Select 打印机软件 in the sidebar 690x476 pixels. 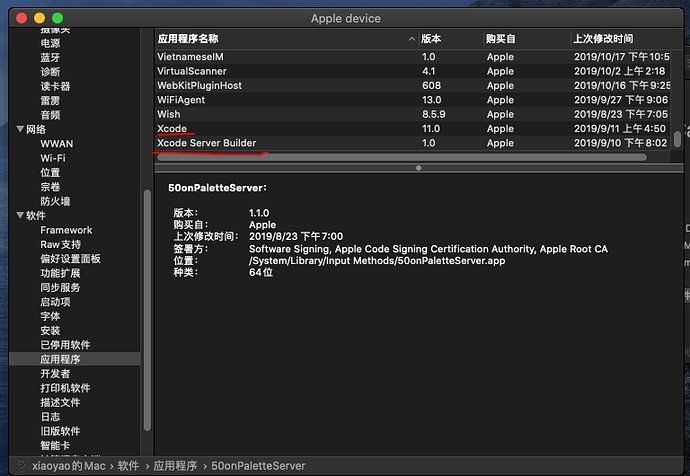(66, 388)
